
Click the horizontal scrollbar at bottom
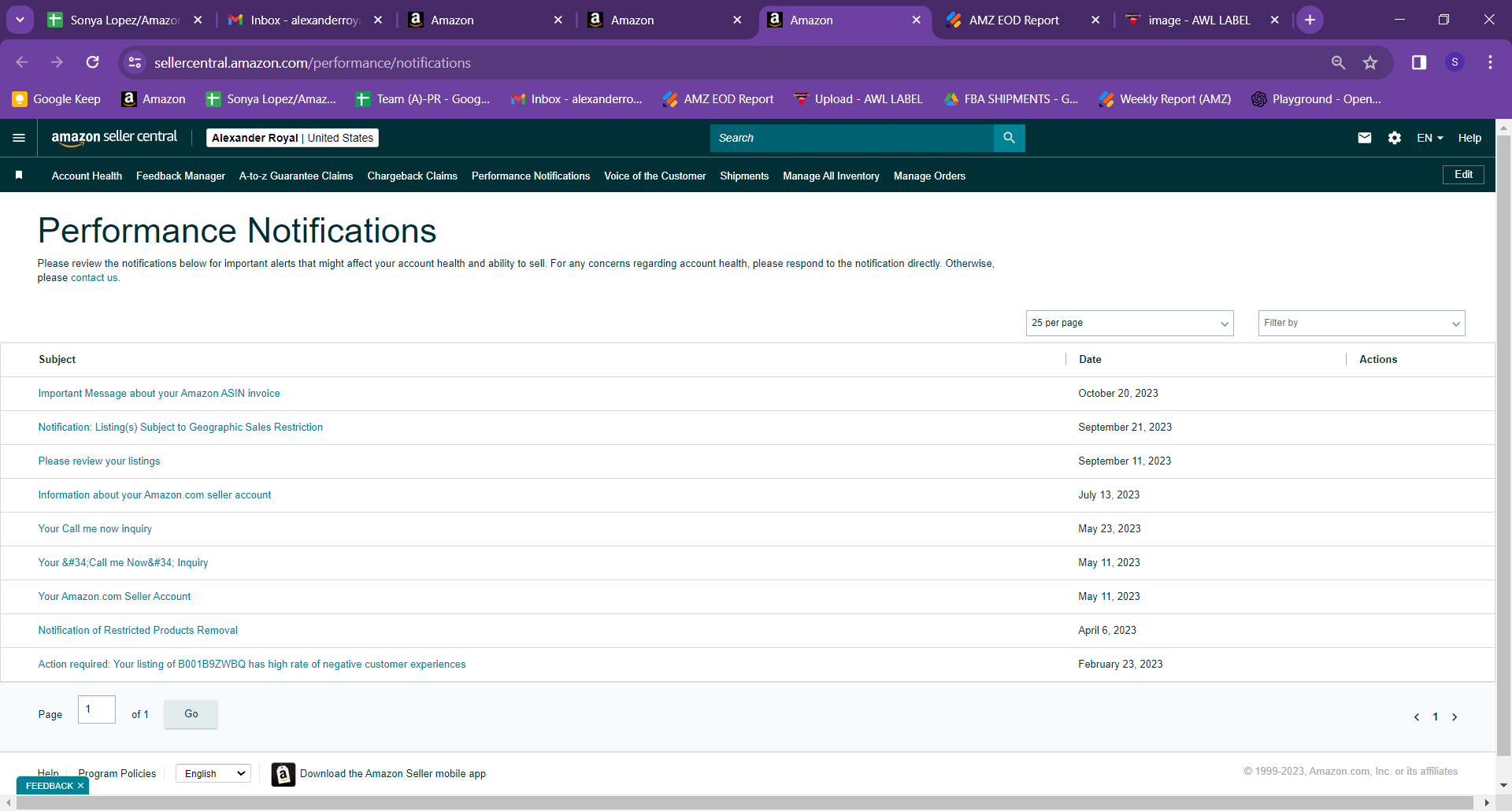coord(745,802)
